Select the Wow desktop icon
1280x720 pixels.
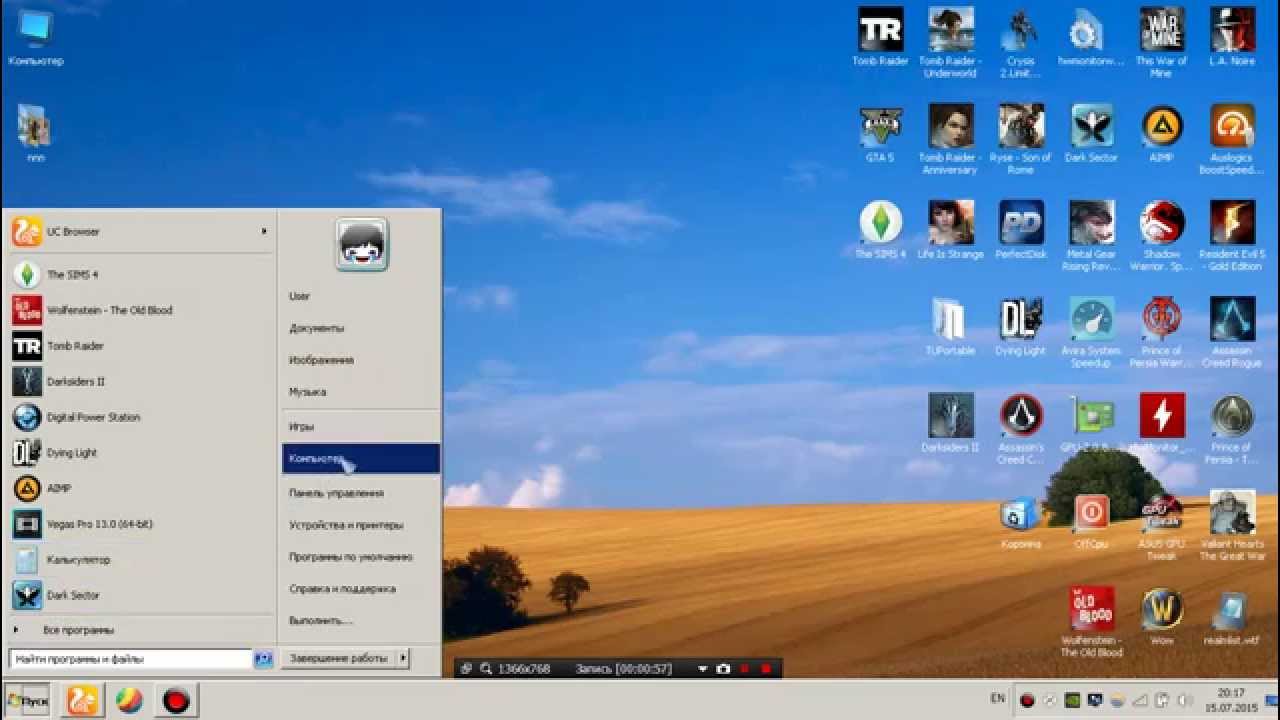pyautogui.click(x=1162, y=616)
